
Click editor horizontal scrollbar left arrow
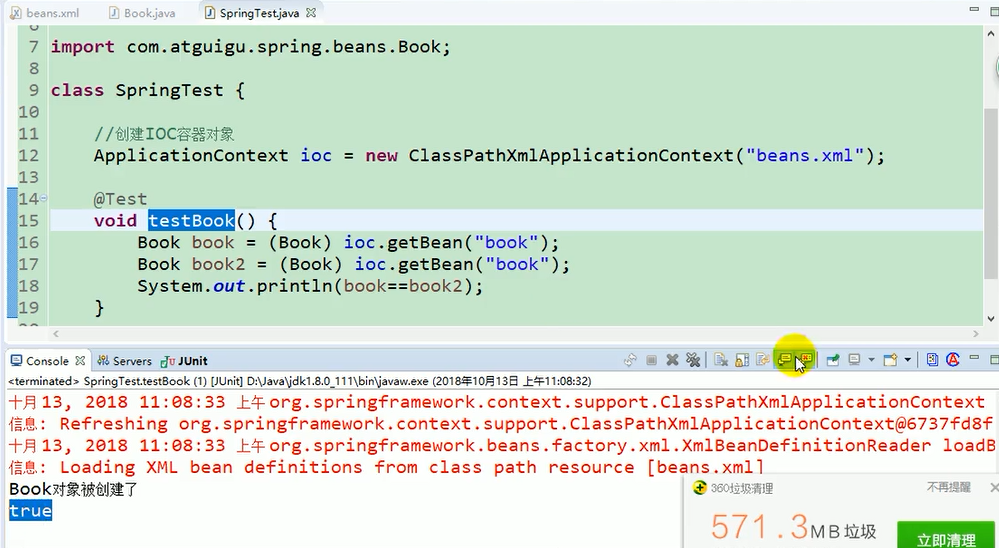pos(56,333)
